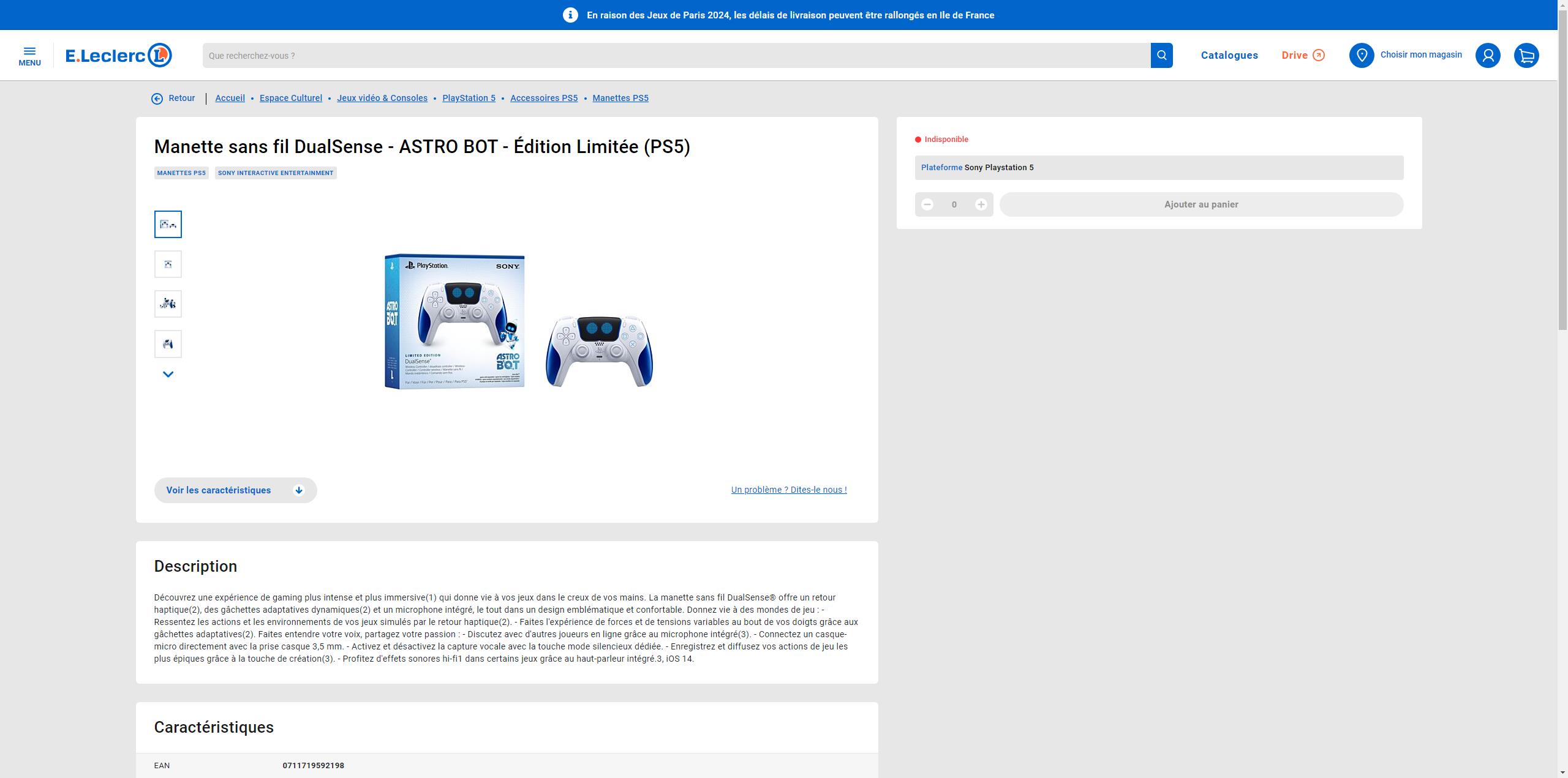Expand 'Voir les caractéristiques'
This screenshot has width=1568, height=778.
point(236,490)
